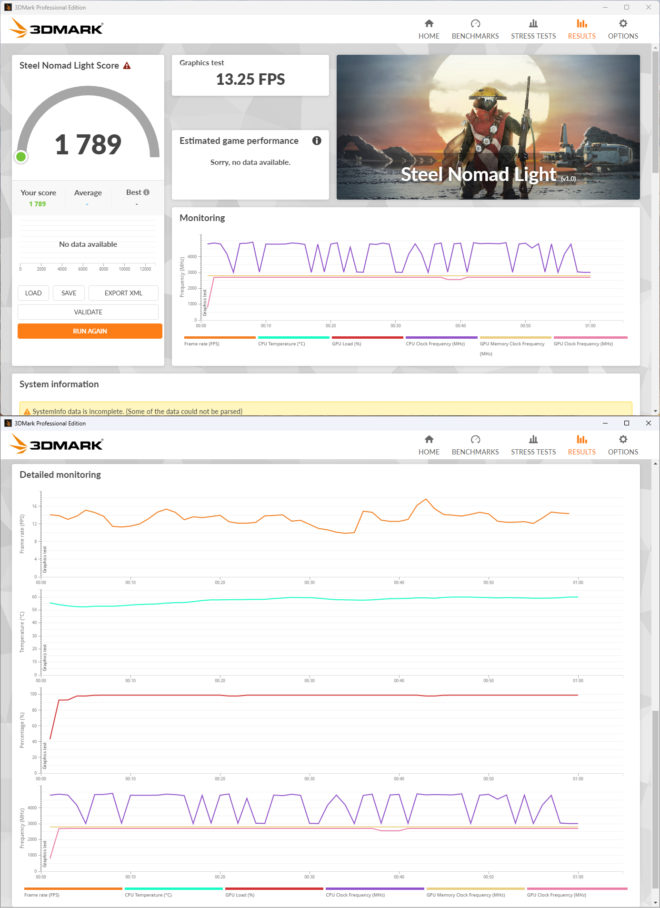Screen dimensions: 660x908
Task: Toggle GPU Memory Clock Frequency legend under Detailed monitoring
Action: [x=475, y=892]
